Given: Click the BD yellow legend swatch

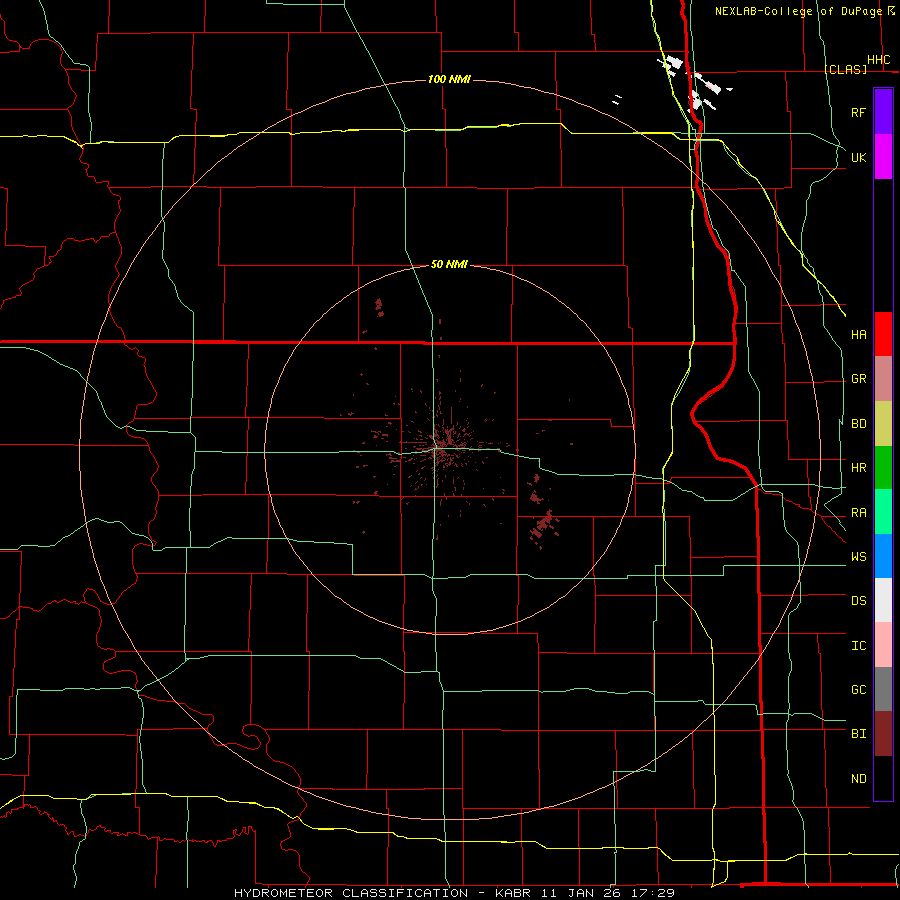Looking at the screenshot, I should coord(883,423).
